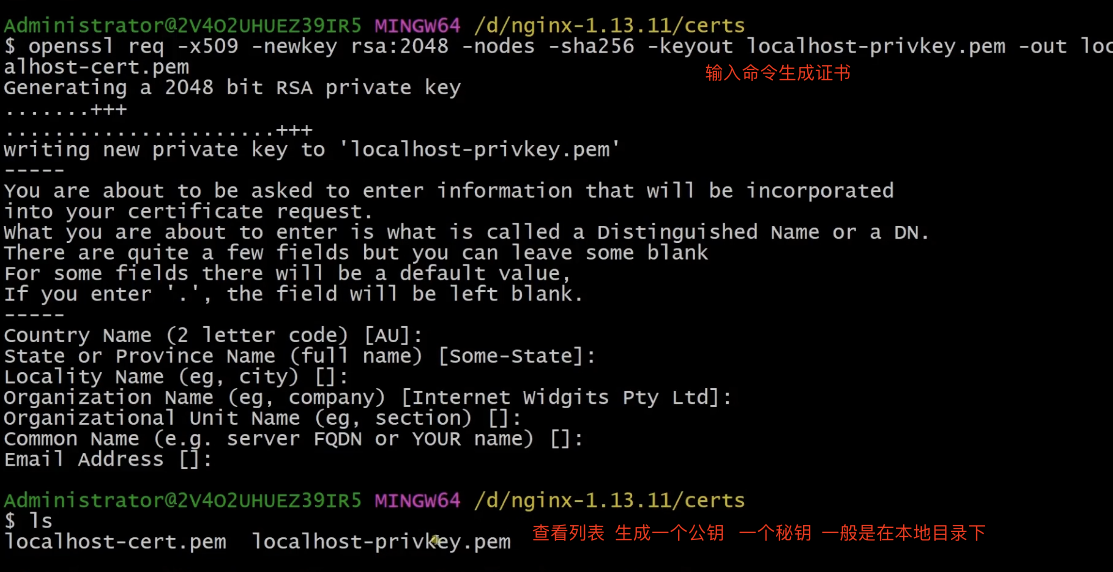Click the openssl req command line
The height and width of the screenshot is (572, 1113).
tap(558, 47)
